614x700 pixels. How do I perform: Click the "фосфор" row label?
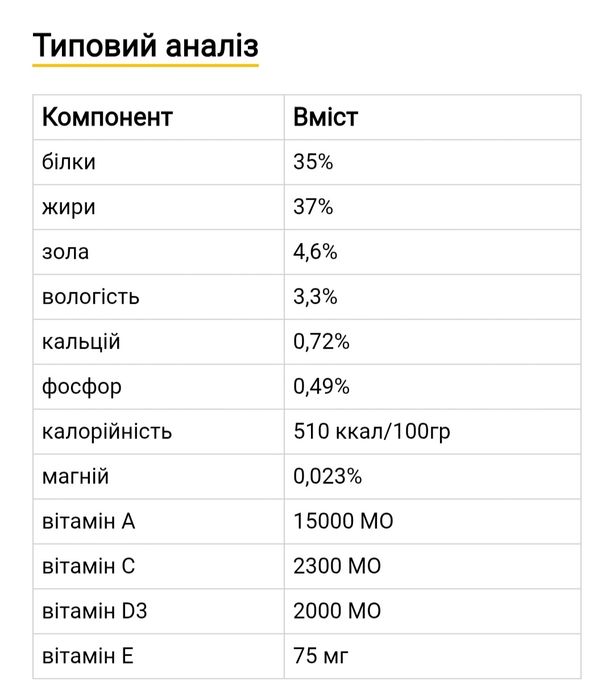click(x=82, y=387)
